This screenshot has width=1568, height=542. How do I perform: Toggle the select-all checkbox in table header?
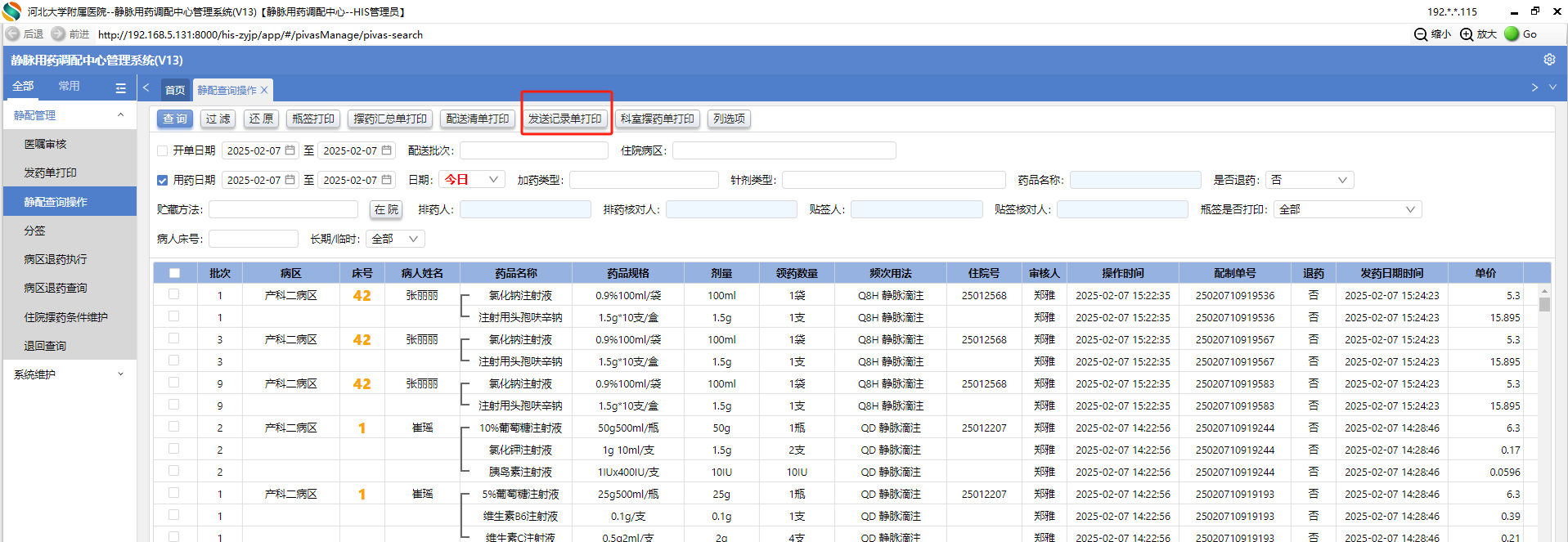pos(174,273)
